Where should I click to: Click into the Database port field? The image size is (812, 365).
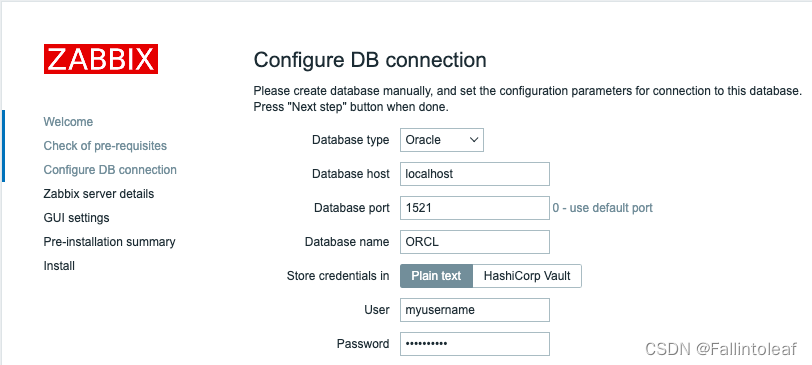[475, 208]
